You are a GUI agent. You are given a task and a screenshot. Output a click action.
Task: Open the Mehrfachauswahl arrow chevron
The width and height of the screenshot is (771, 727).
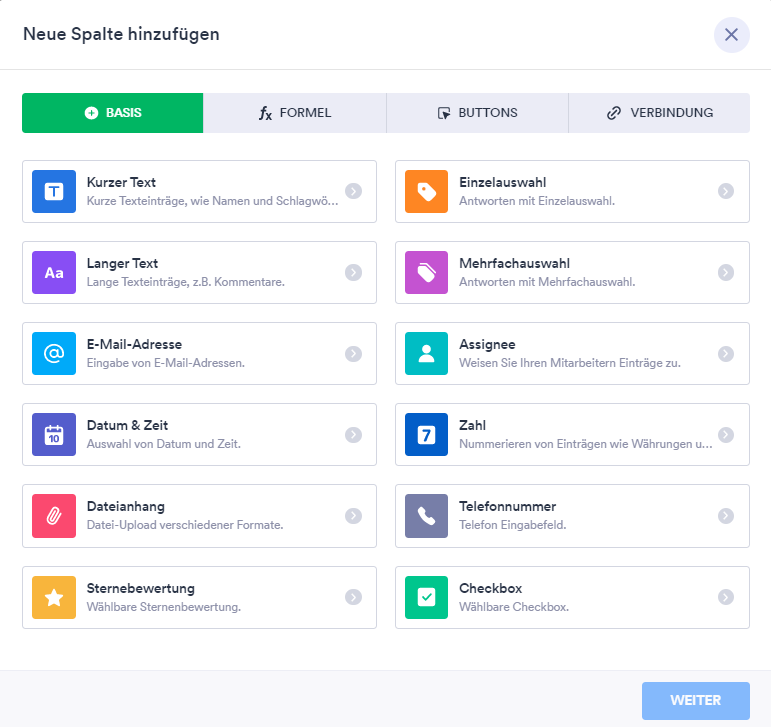[x=726, y=272]
